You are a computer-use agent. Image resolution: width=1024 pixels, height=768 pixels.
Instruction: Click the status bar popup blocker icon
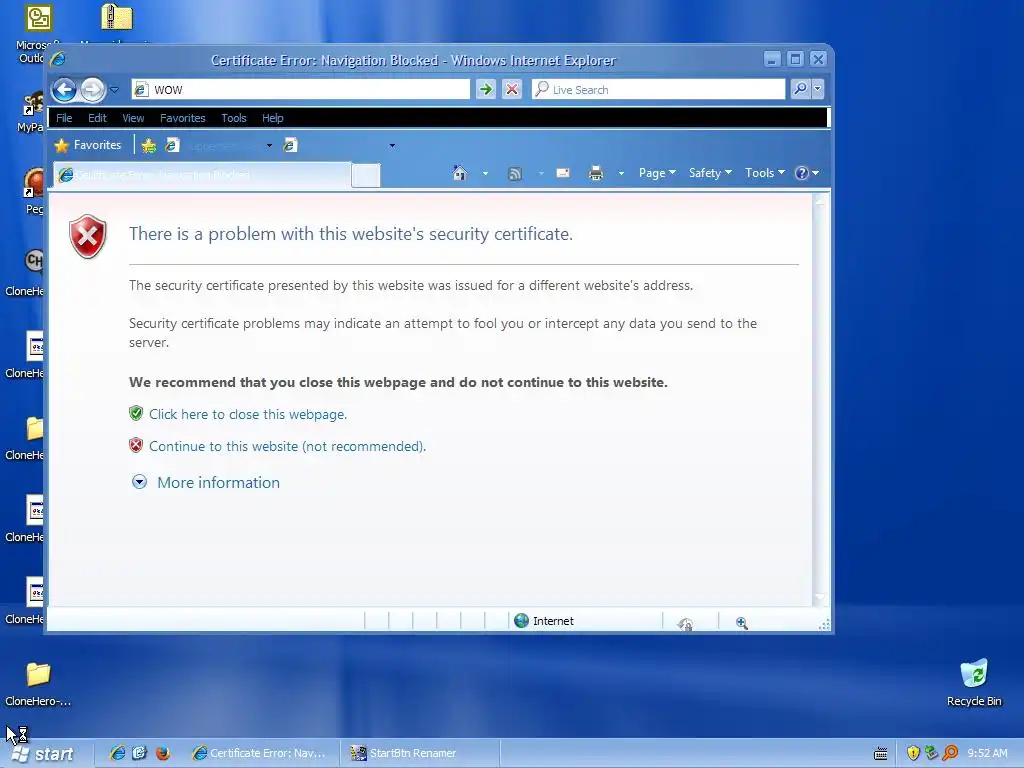[x=685, y=624]
